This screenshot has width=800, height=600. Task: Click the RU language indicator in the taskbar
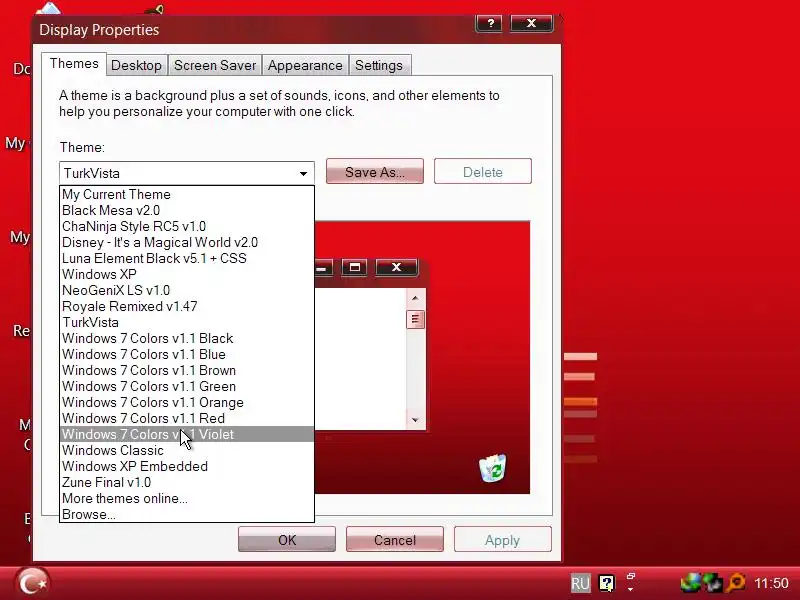click(x=580, y=583)
